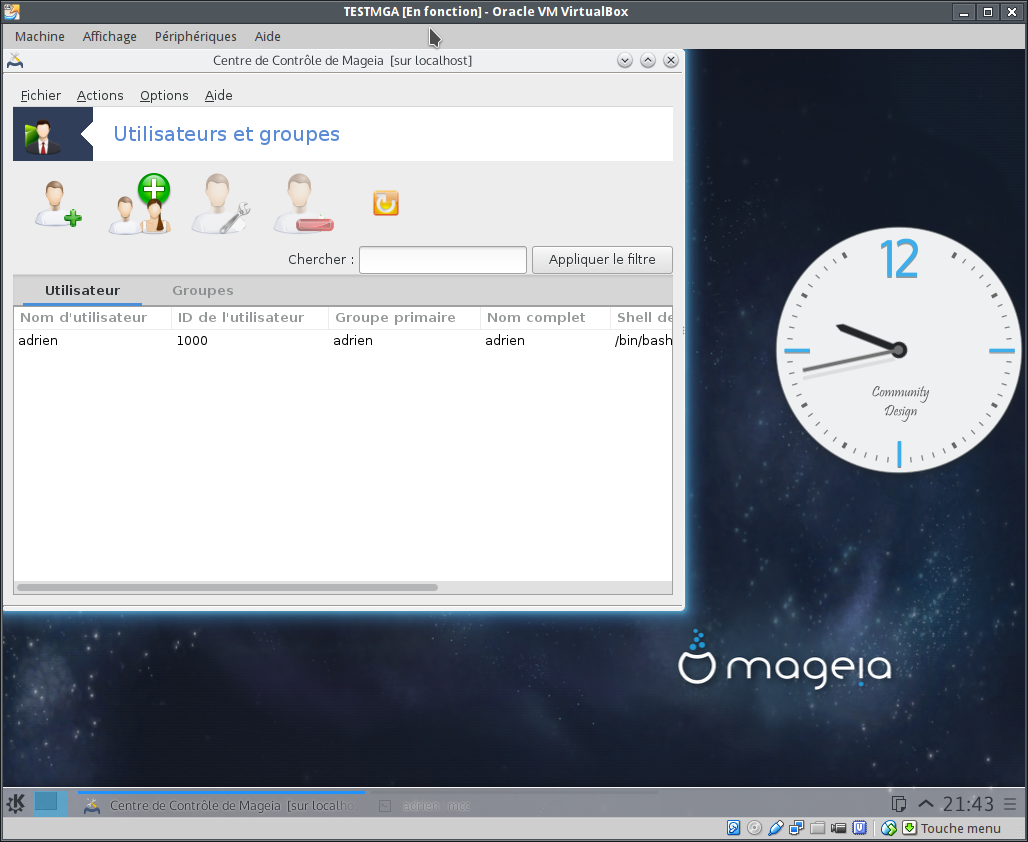Click the VirtualBox mouse integration status icon
This screenshot has height=842, width=1028.
point(888,828)
